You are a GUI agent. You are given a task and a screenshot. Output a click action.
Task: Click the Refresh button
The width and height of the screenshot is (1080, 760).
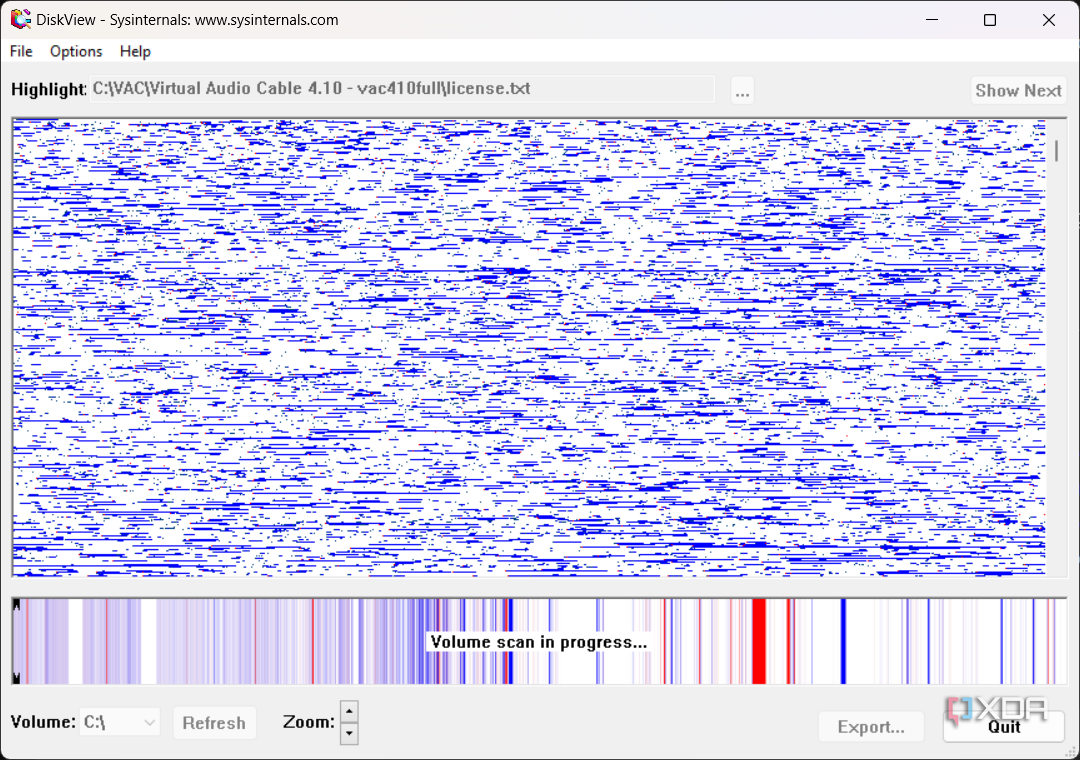(214, 723)
